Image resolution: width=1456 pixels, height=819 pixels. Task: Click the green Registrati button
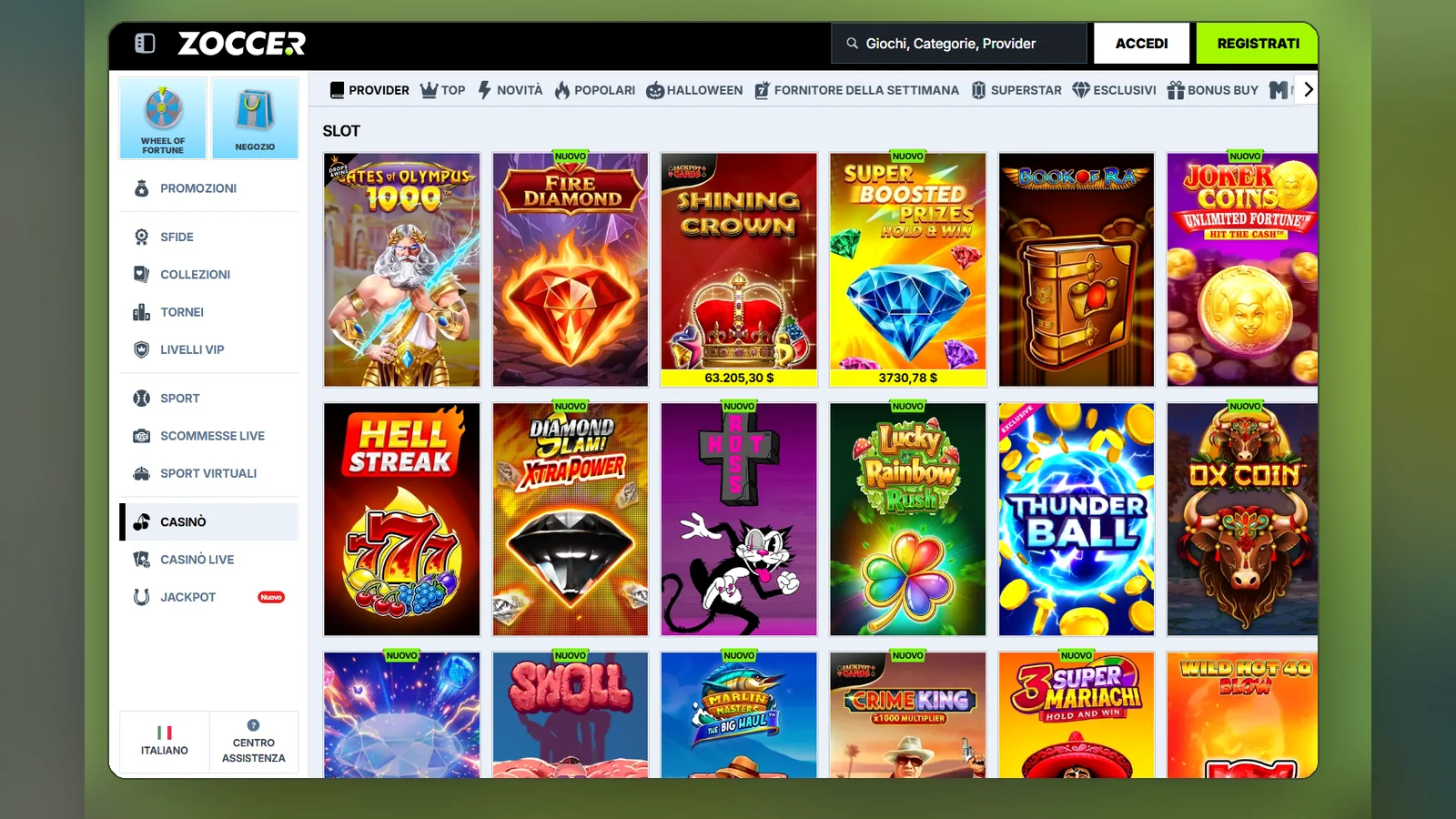(x=1258, y=44)
